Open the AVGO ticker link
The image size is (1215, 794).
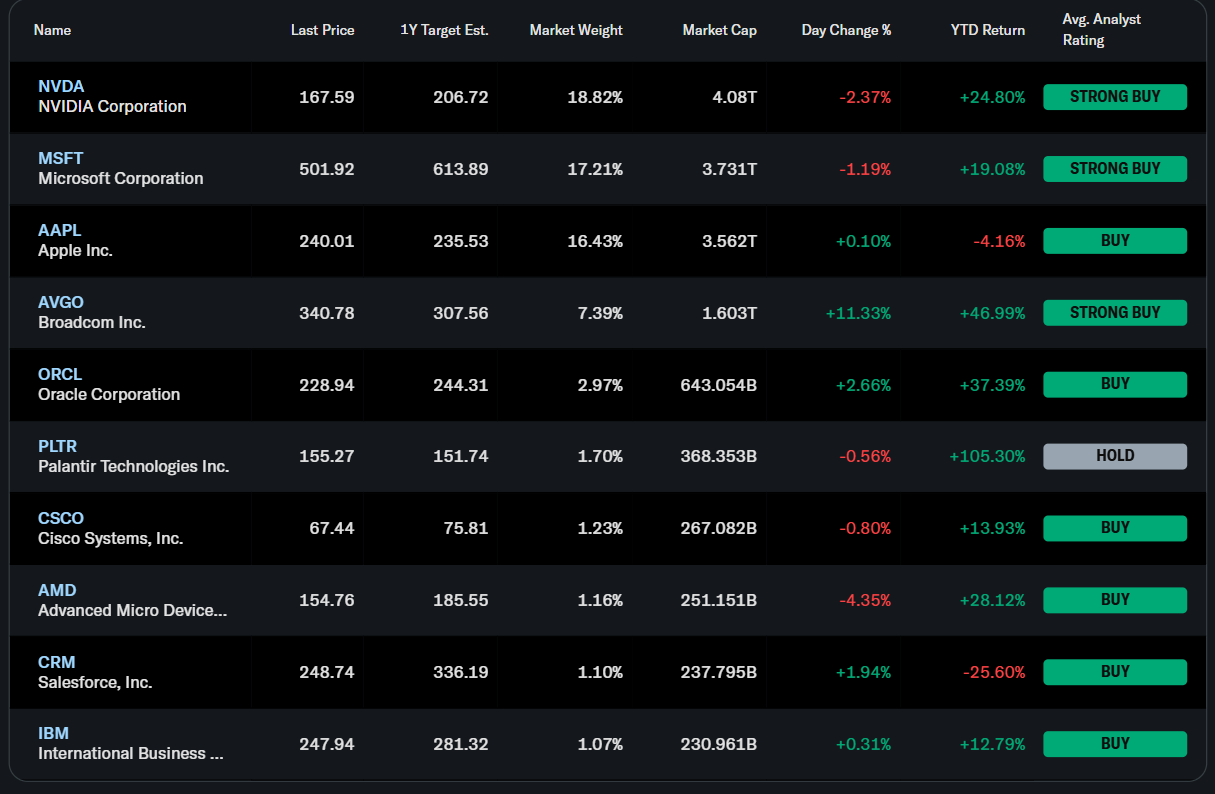pyautogui.click(x=61, y=303)
